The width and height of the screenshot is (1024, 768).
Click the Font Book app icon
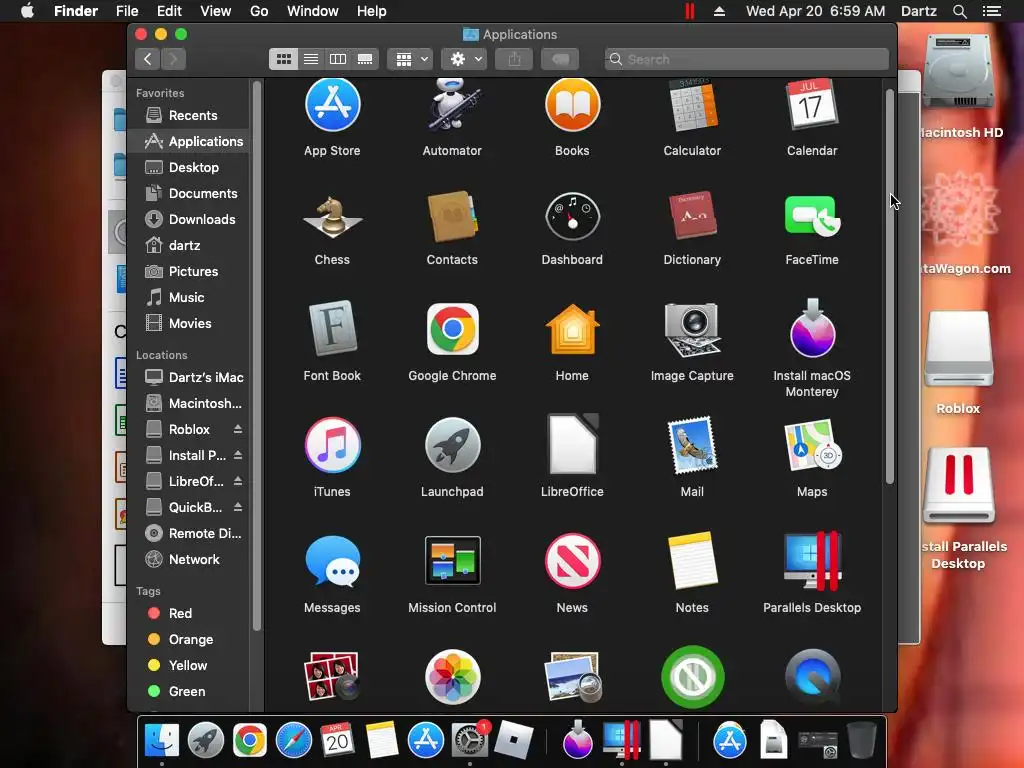(332, 328)
